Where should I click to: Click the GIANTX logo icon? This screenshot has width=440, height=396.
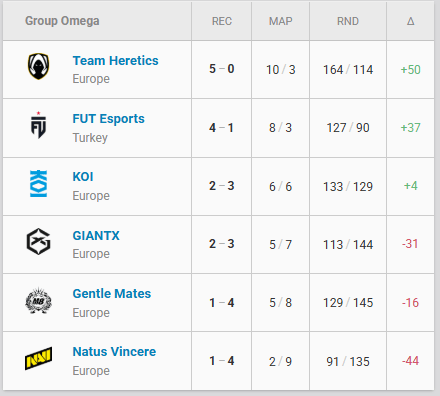pyautogui.click(x=38, y=241)
